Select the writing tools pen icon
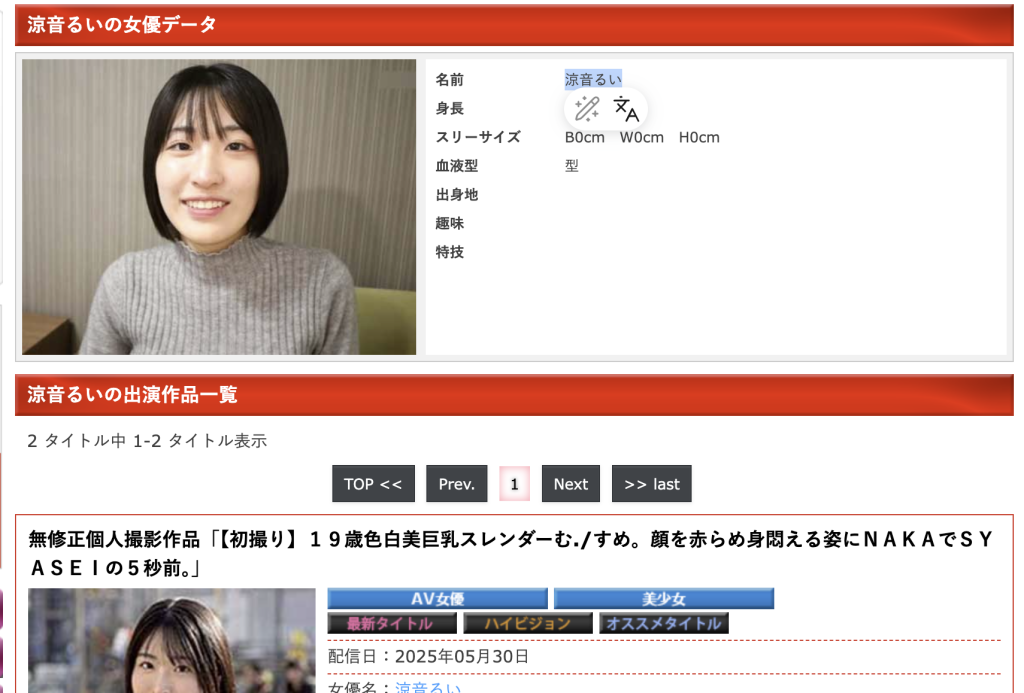1024x693 pixels. coord(586,110)
